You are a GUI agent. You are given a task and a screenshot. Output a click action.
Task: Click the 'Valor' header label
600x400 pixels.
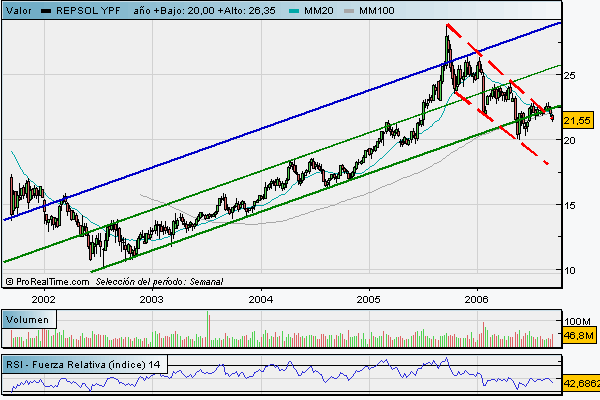click(x=19, y=11)
